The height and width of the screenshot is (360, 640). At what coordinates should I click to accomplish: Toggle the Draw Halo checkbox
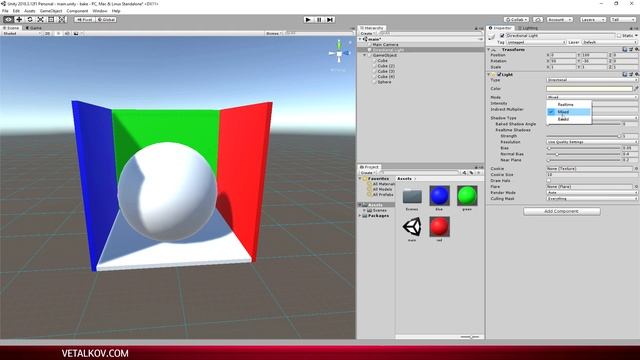pyautogui.click(x=549, y=180)
